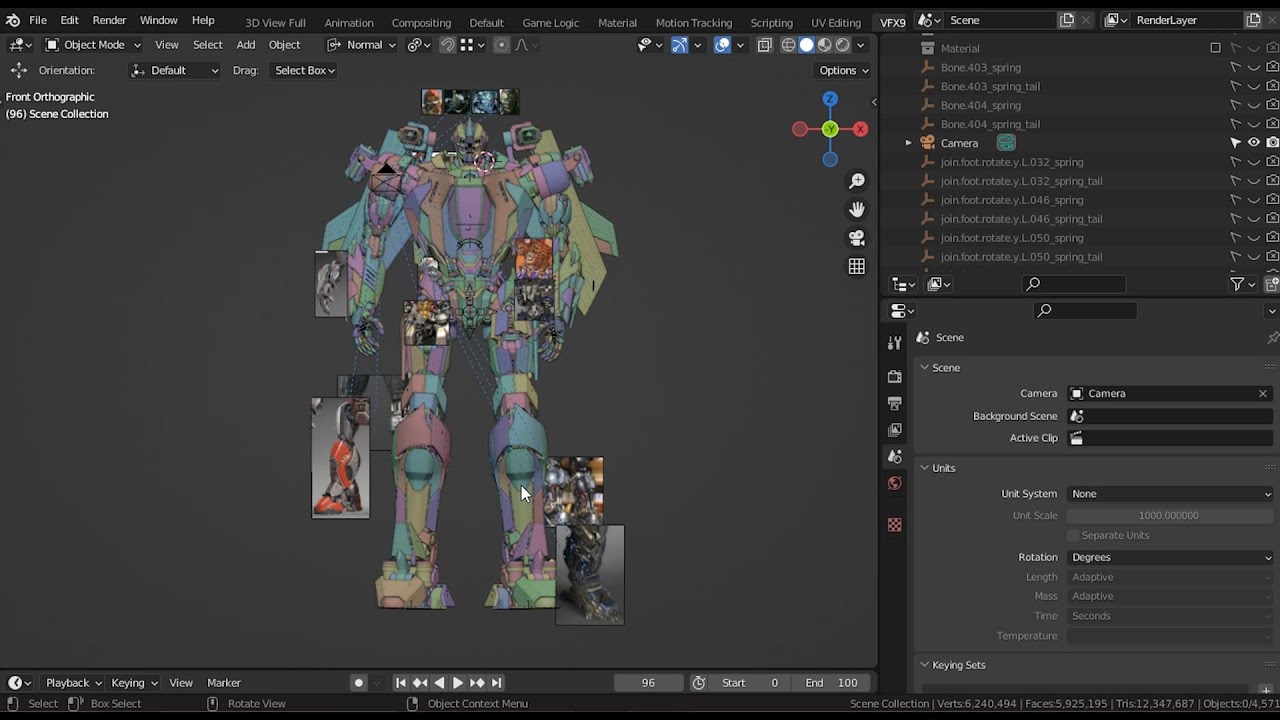Image resolution: width=1280 pixels, height=720 pixels.
Task: Open the World properties tab icon
Action: point(895,484)
